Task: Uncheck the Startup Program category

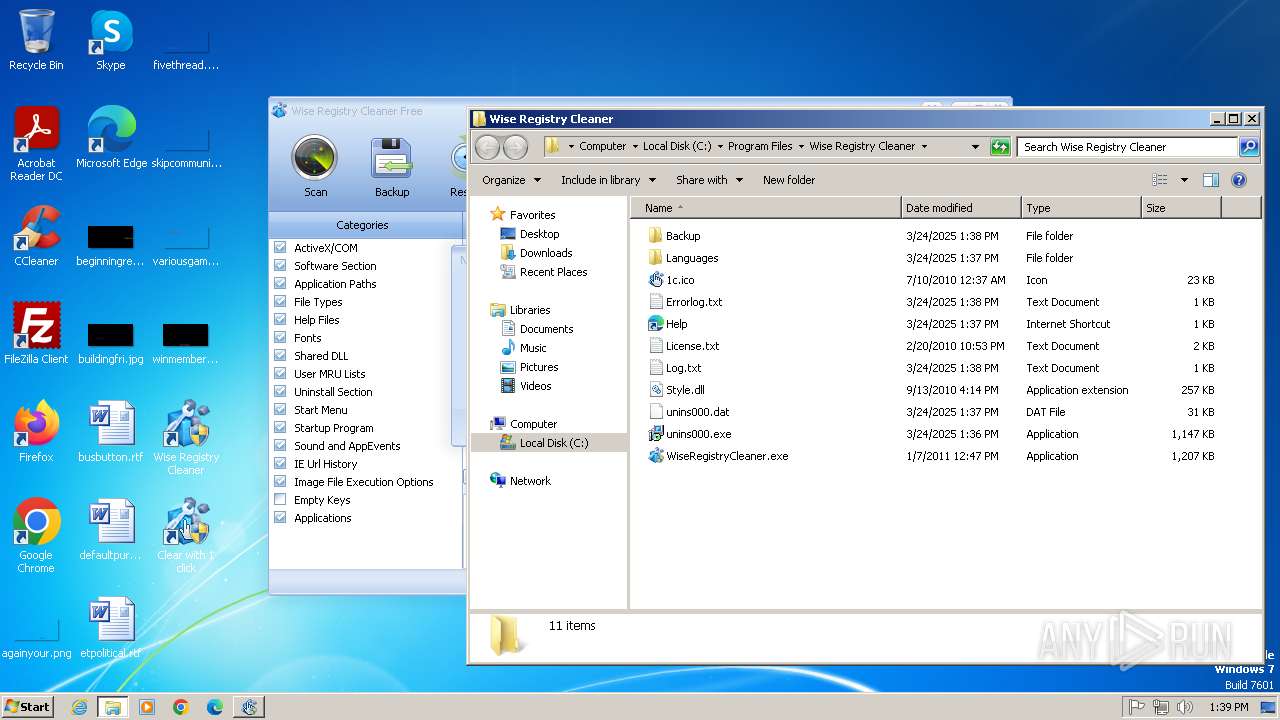Action: click(280, 428)
